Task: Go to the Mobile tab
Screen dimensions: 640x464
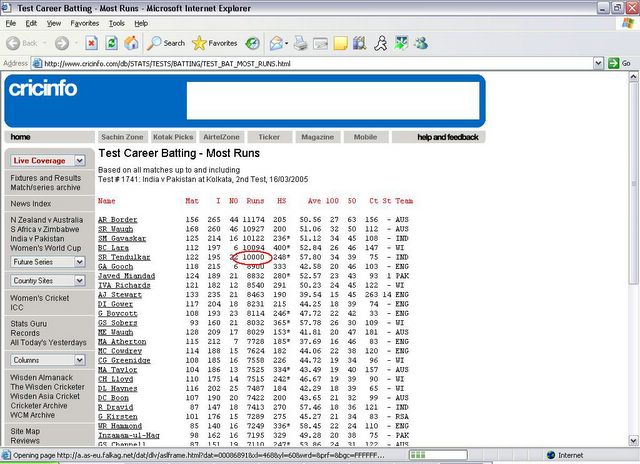Action: coord(365,137)
